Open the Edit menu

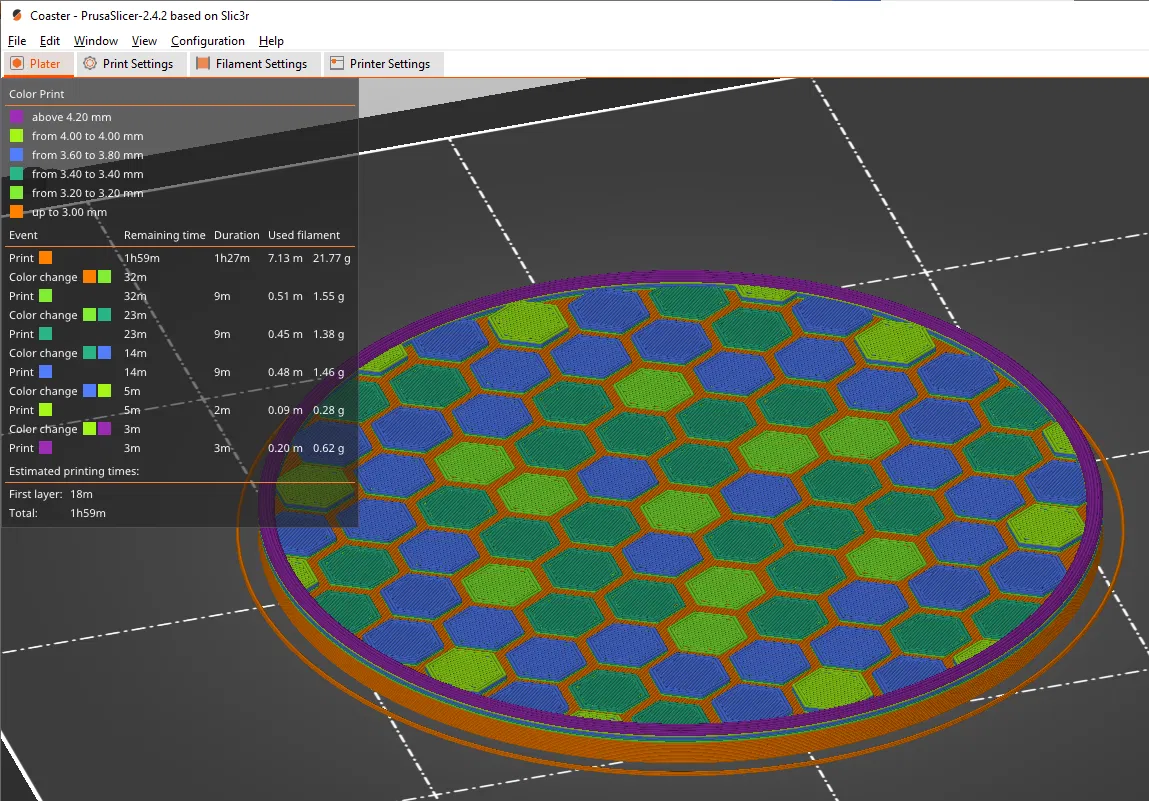pos(50,41)
